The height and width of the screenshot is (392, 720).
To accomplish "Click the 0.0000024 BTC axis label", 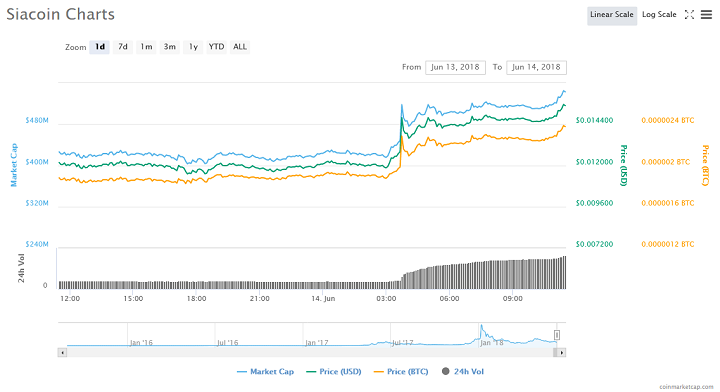I will pos(668,120).
